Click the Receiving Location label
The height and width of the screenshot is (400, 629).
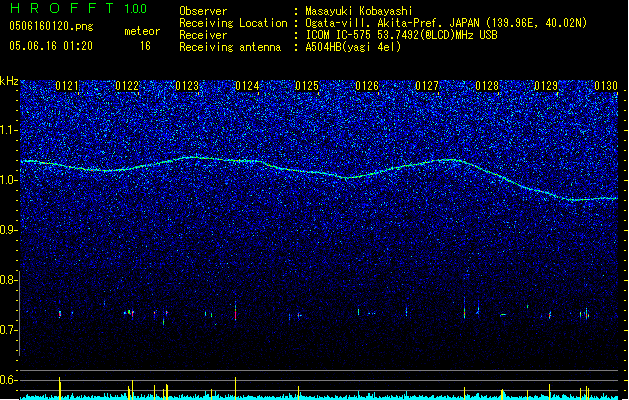(233, 23)
